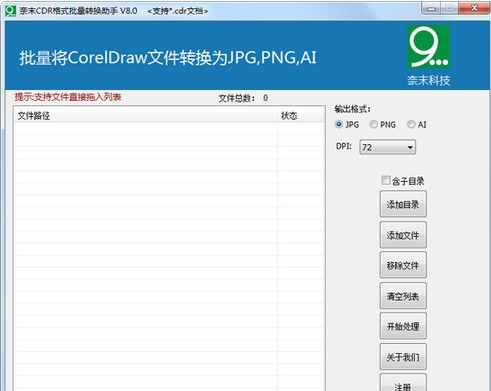Click the 注册 register button
Viewport: 491px width, 391px height.
pos(403,383)
